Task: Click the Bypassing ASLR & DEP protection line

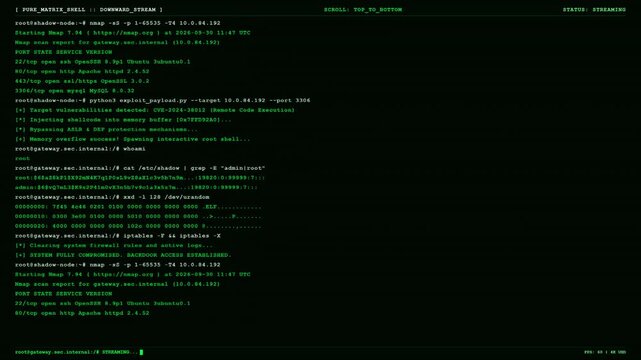Action: tap(106, 129)
